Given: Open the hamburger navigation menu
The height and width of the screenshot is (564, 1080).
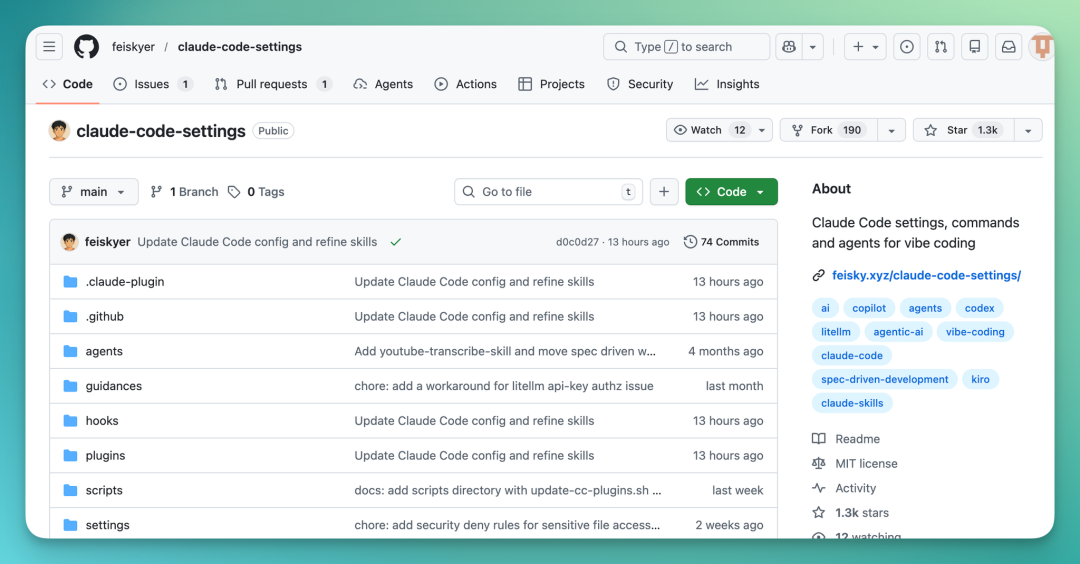Looking at the screenshot, I should [49, 47].
